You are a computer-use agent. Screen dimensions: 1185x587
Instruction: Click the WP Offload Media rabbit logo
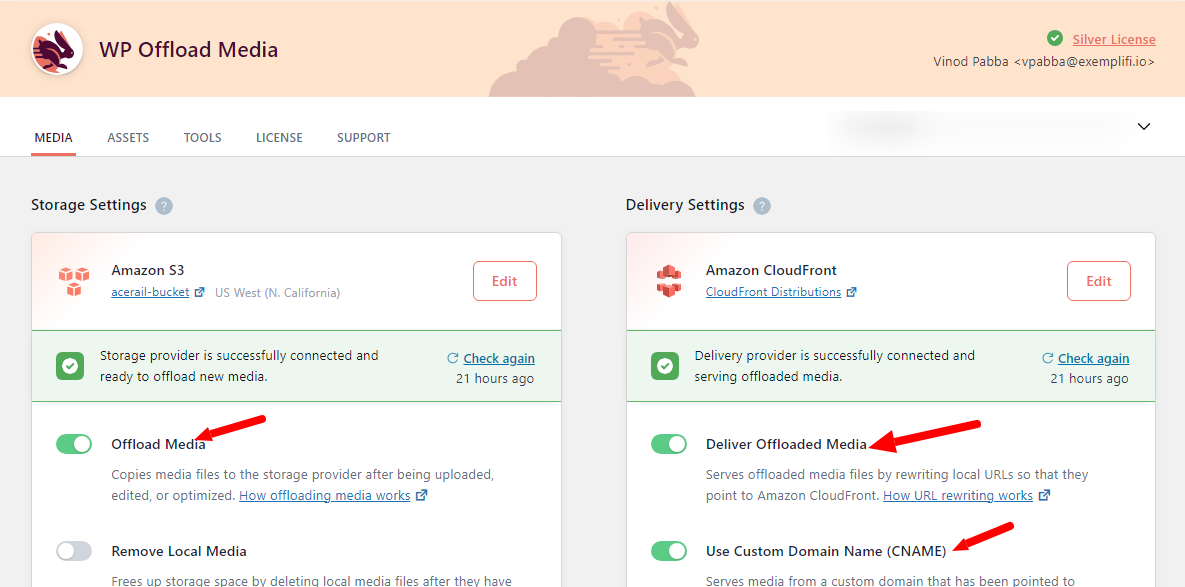[x=57, y=48]
